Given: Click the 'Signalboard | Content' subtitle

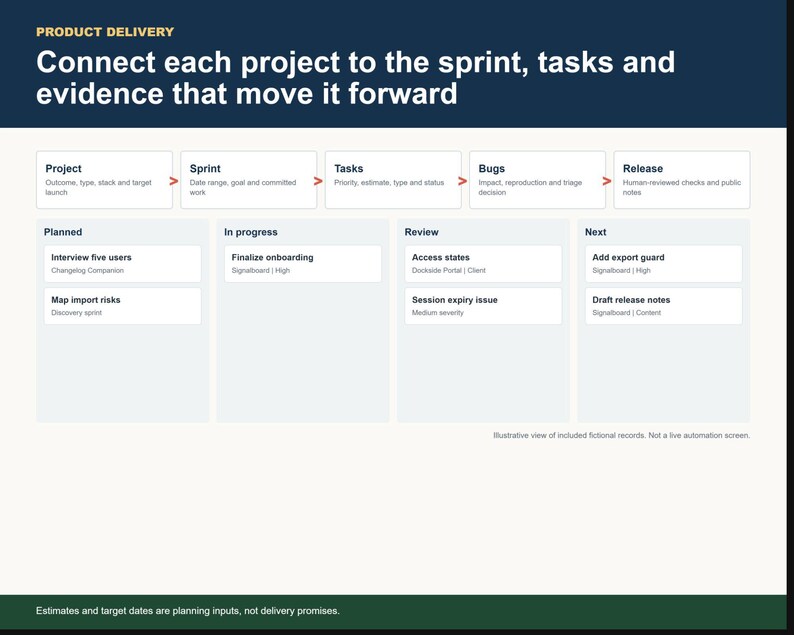Looking at the screenshot, I should [626, 313].
